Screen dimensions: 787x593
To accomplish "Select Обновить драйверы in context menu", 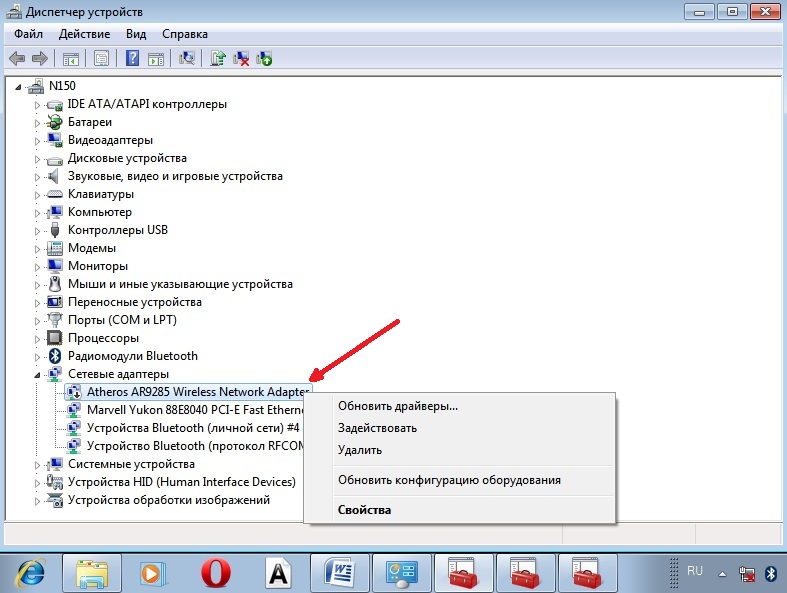I will pos(397,406).
